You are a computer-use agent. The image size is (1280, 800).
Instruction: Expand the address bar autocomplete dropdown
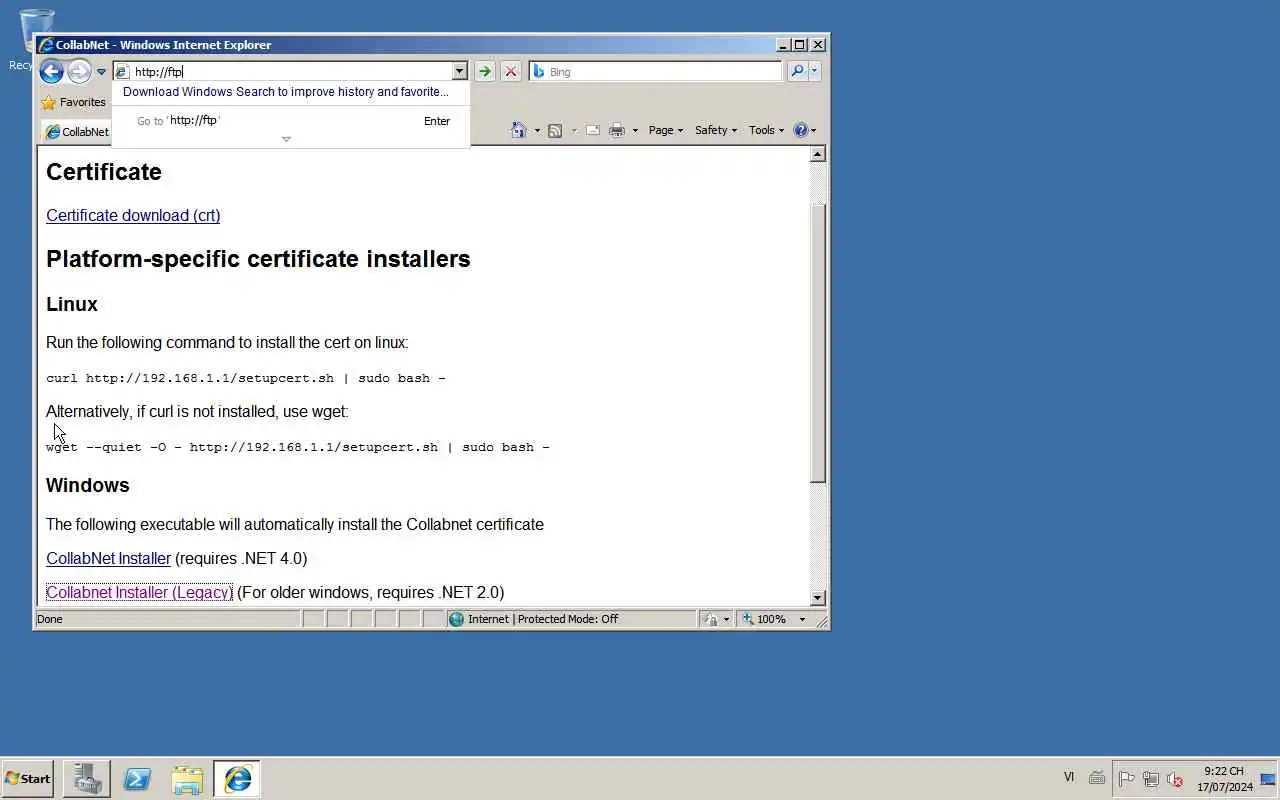point(460,71)
